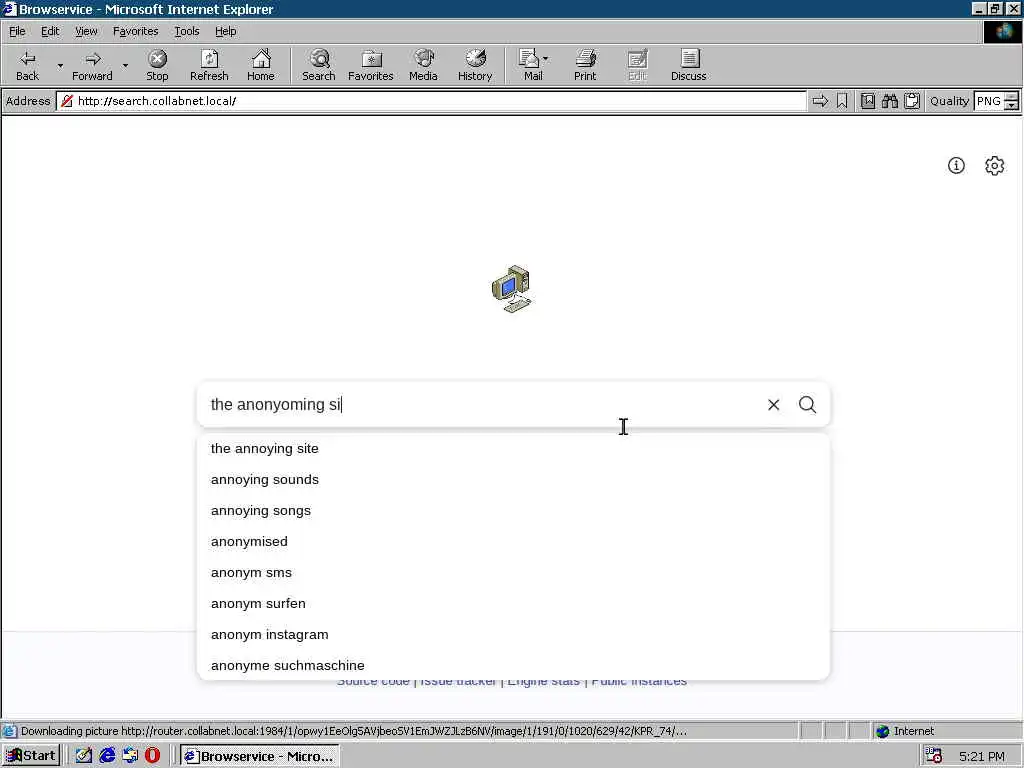Screen dimensions: 1024x768
Task: Select suggestion 'the annoying site'
Action: (513, 449)
